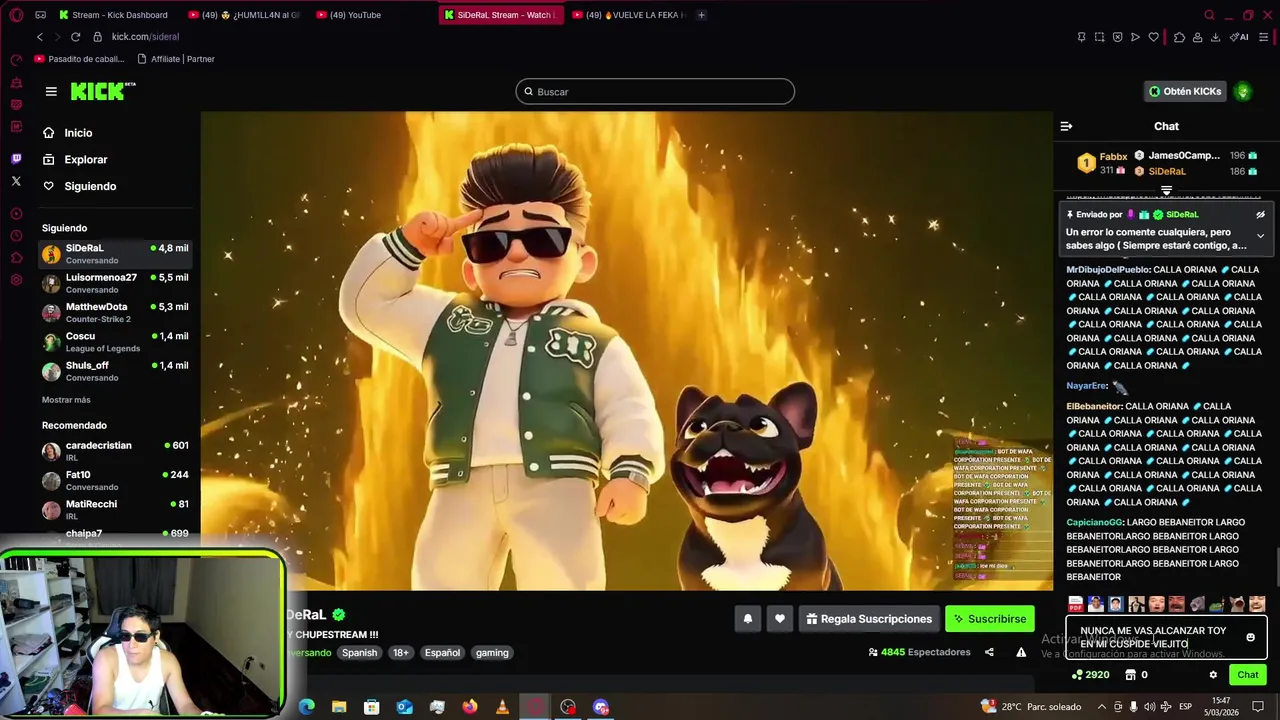Click Obtén KICKs button
Image resolution: width=1280 pixels, height=720 pixels.
click(x=1185, y=91)
